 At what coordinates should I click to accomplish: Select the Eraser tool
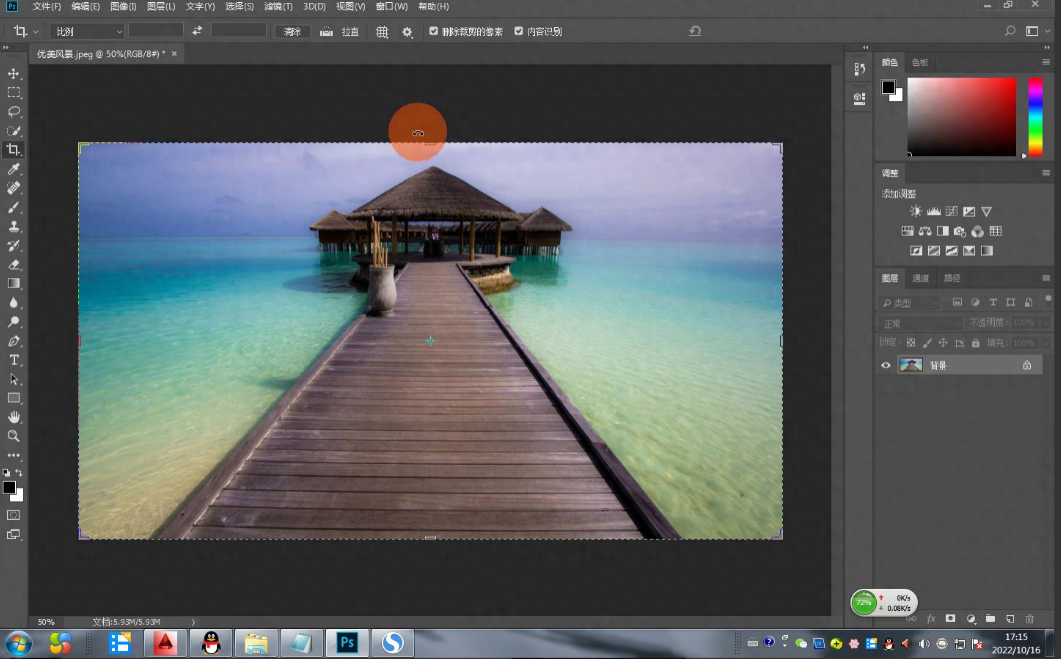(14, 265)
